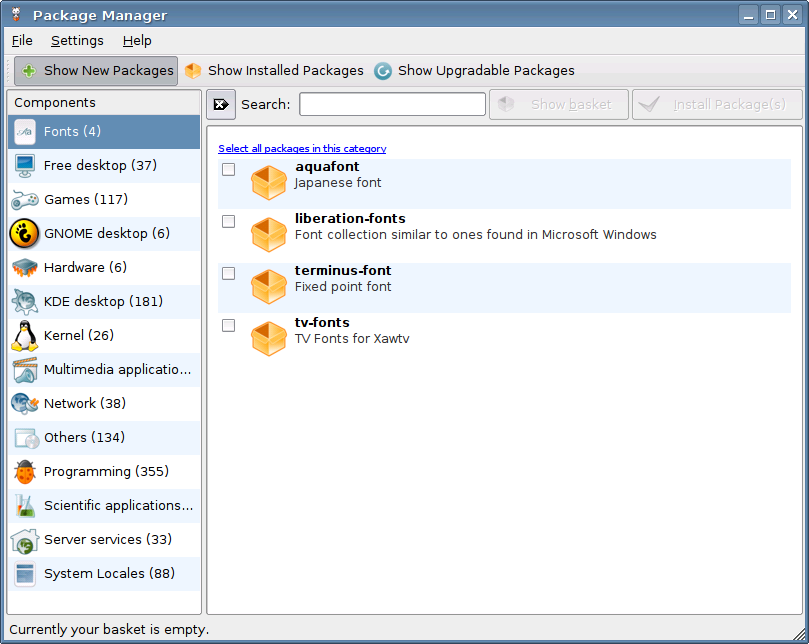Open the Help menu
This screenshot has height=644, width=809.
point(137,41)
